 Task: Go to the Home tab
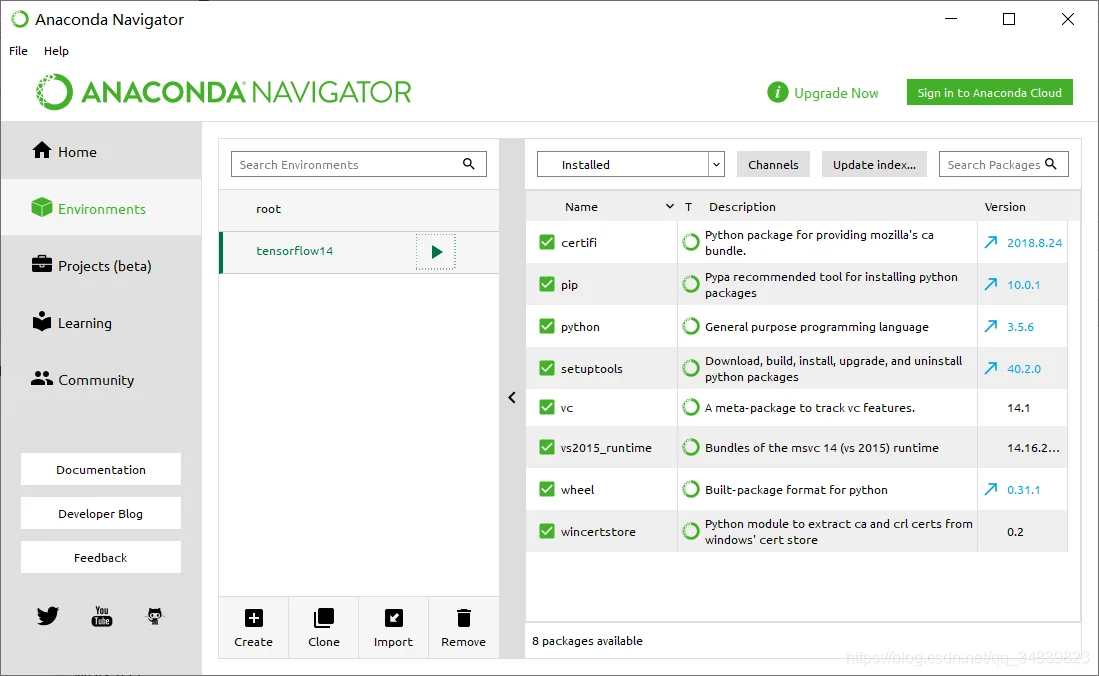pyautogui.click(x=102, y=151)
